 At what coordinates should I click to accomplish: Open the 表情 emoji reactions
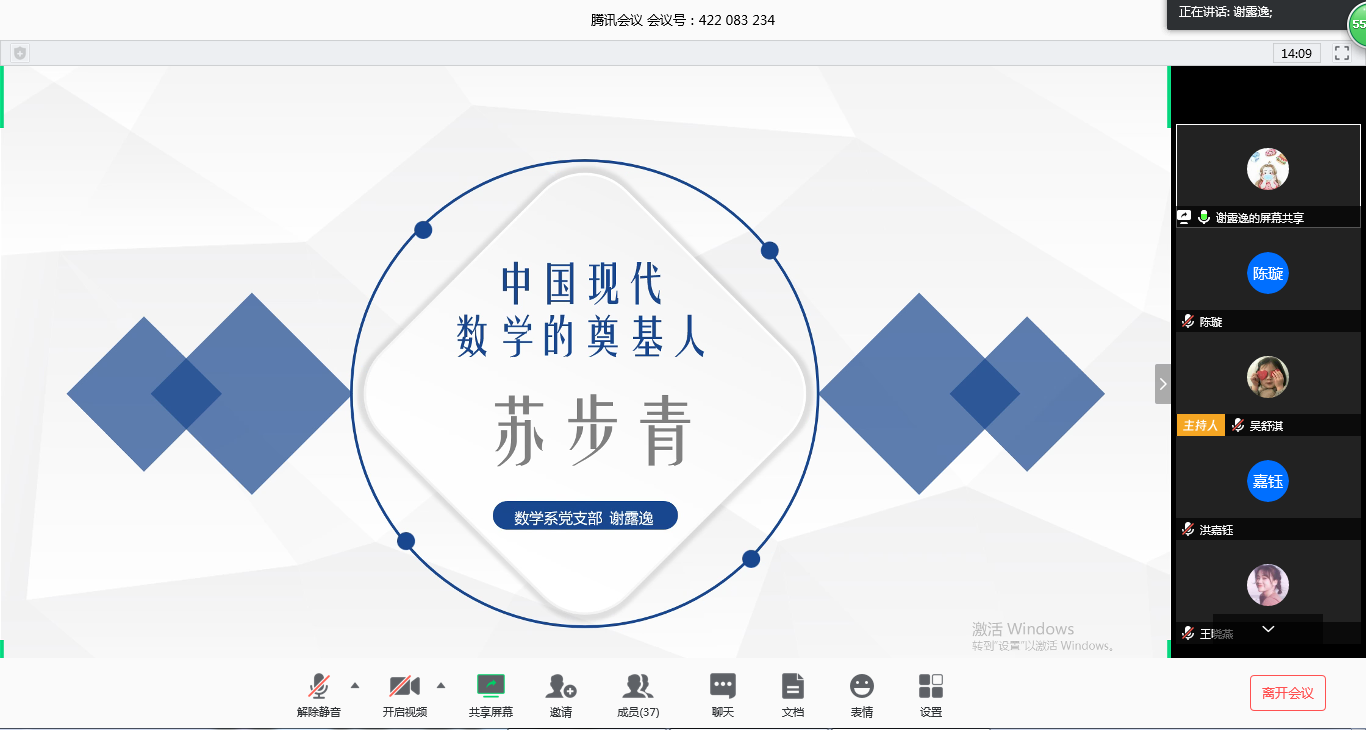click(x=861, y=687)
